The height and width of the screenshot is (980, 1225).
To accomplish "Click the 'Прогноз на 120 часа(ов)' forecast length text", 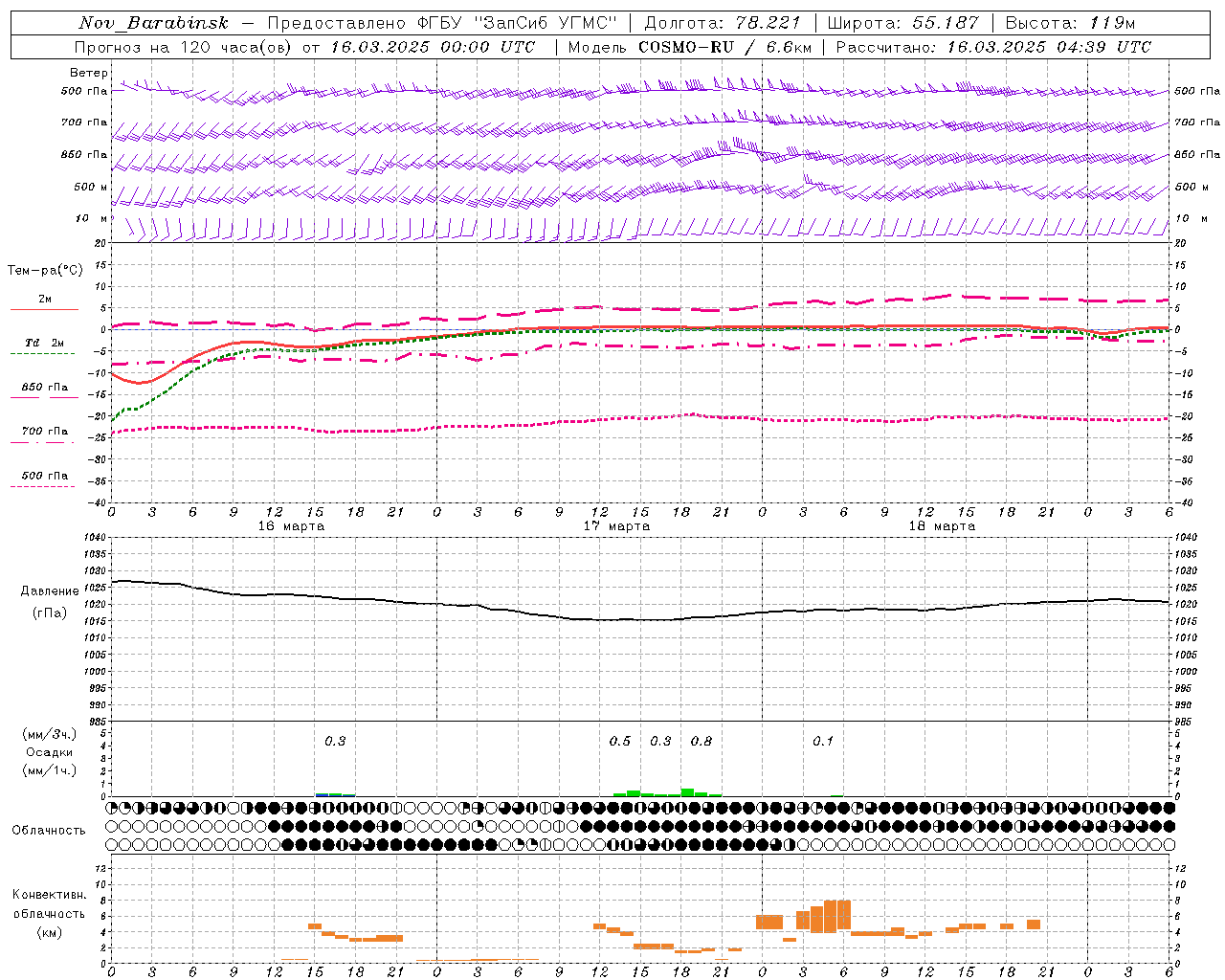I will (x=184, y=47).
